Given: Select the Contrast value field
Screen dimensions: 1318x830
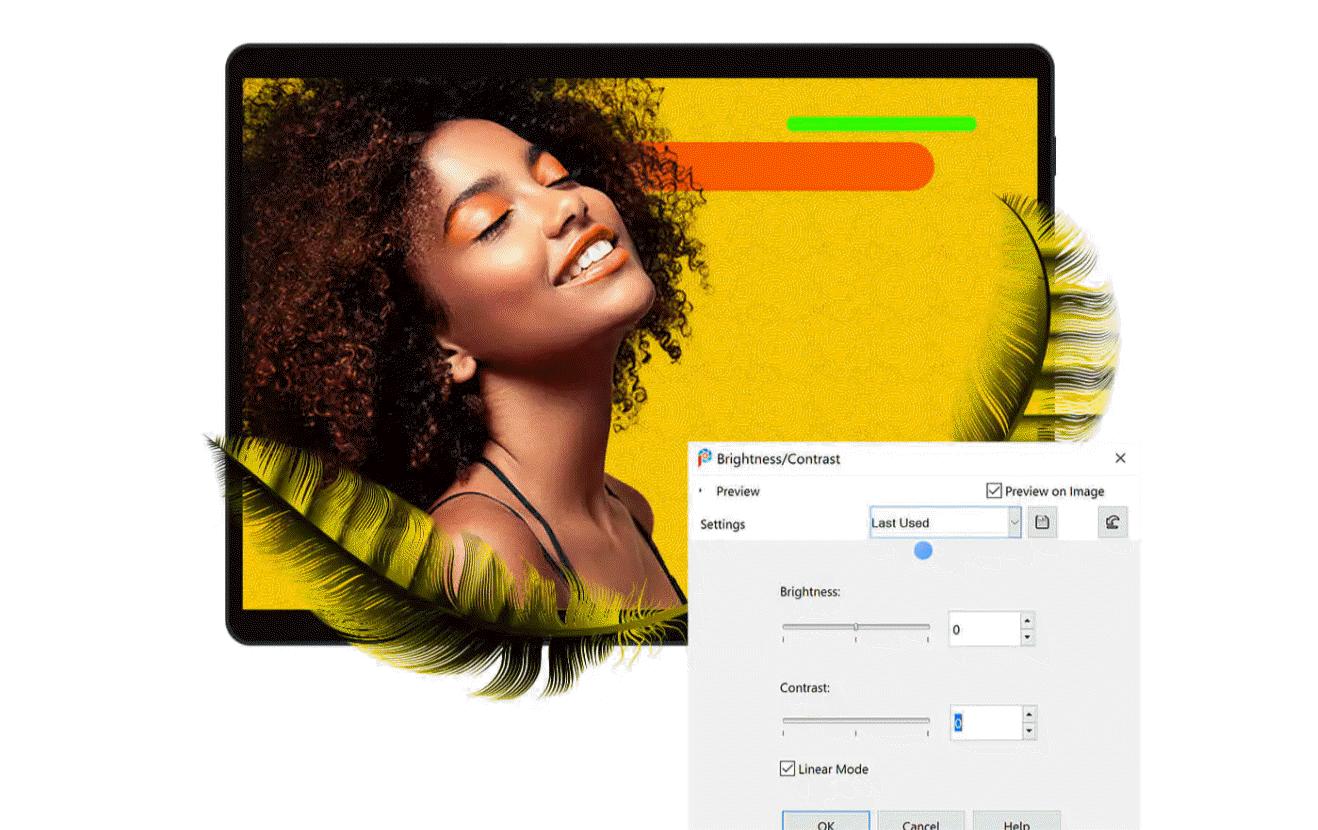Looking at the screenshot, I should 985,722.
